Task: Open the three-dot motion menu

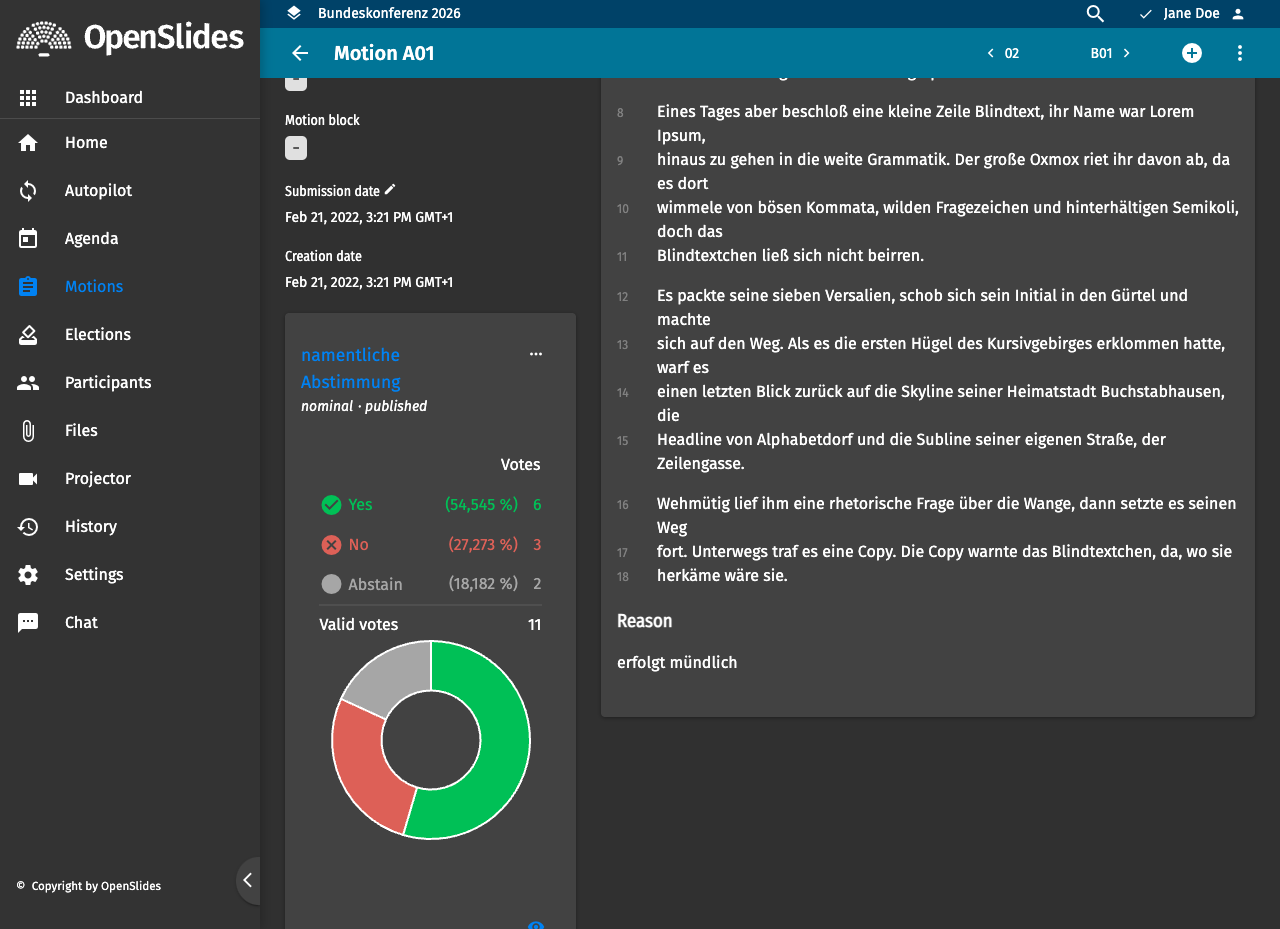Action: click(1240, 53)
